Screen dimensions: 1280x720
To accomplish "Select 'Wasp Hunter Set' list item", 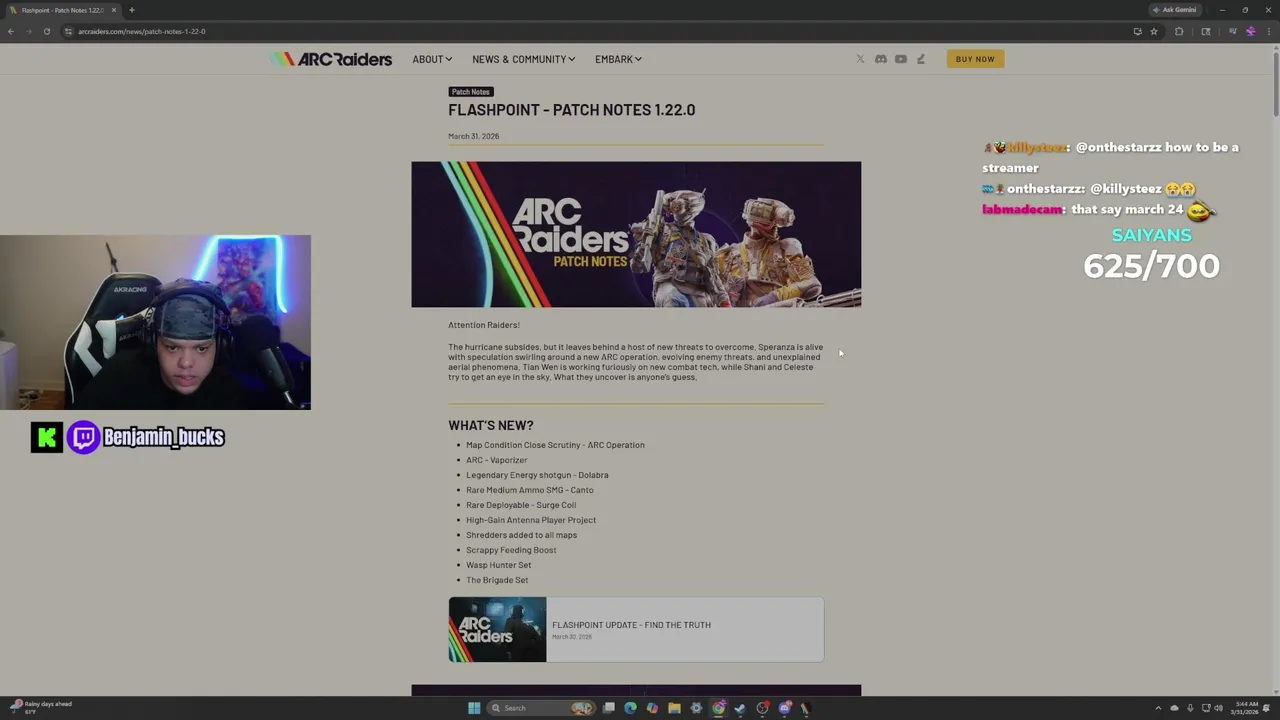I will (498, 565).
